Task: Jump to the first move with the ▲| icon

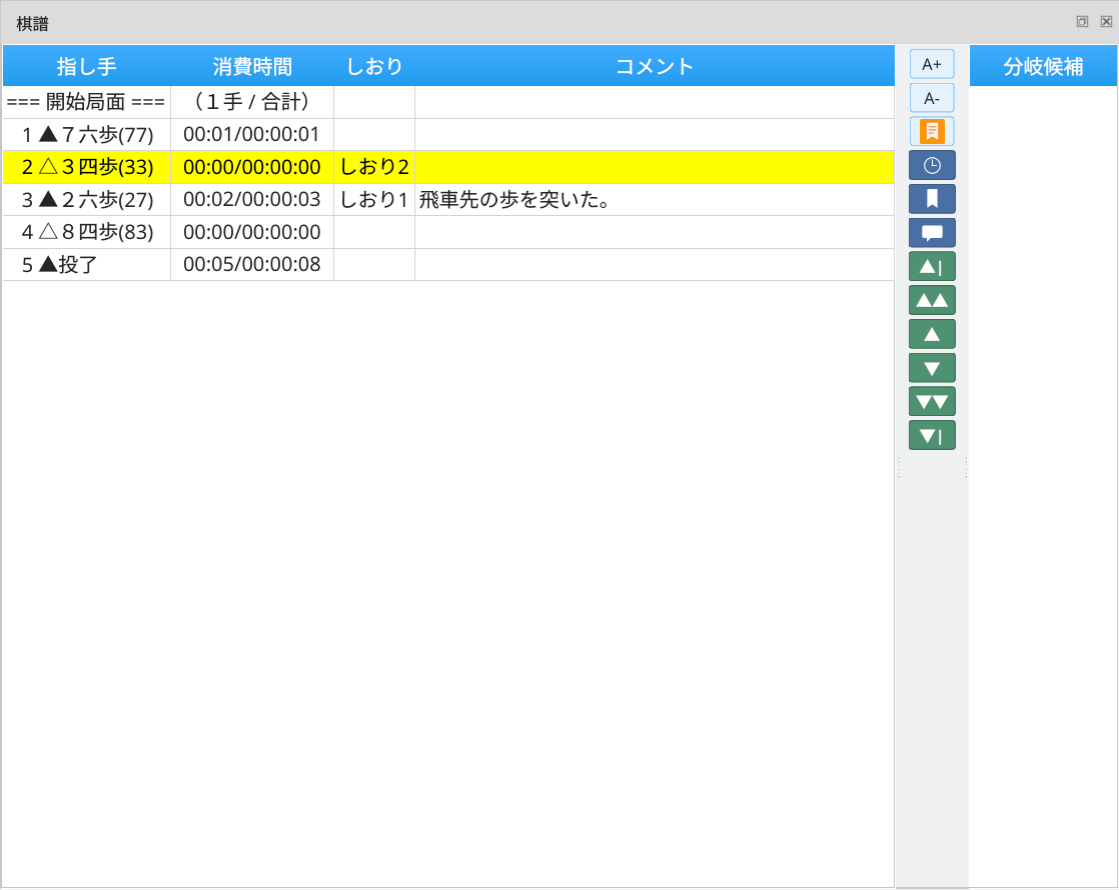Action: (x=931, y=266)
